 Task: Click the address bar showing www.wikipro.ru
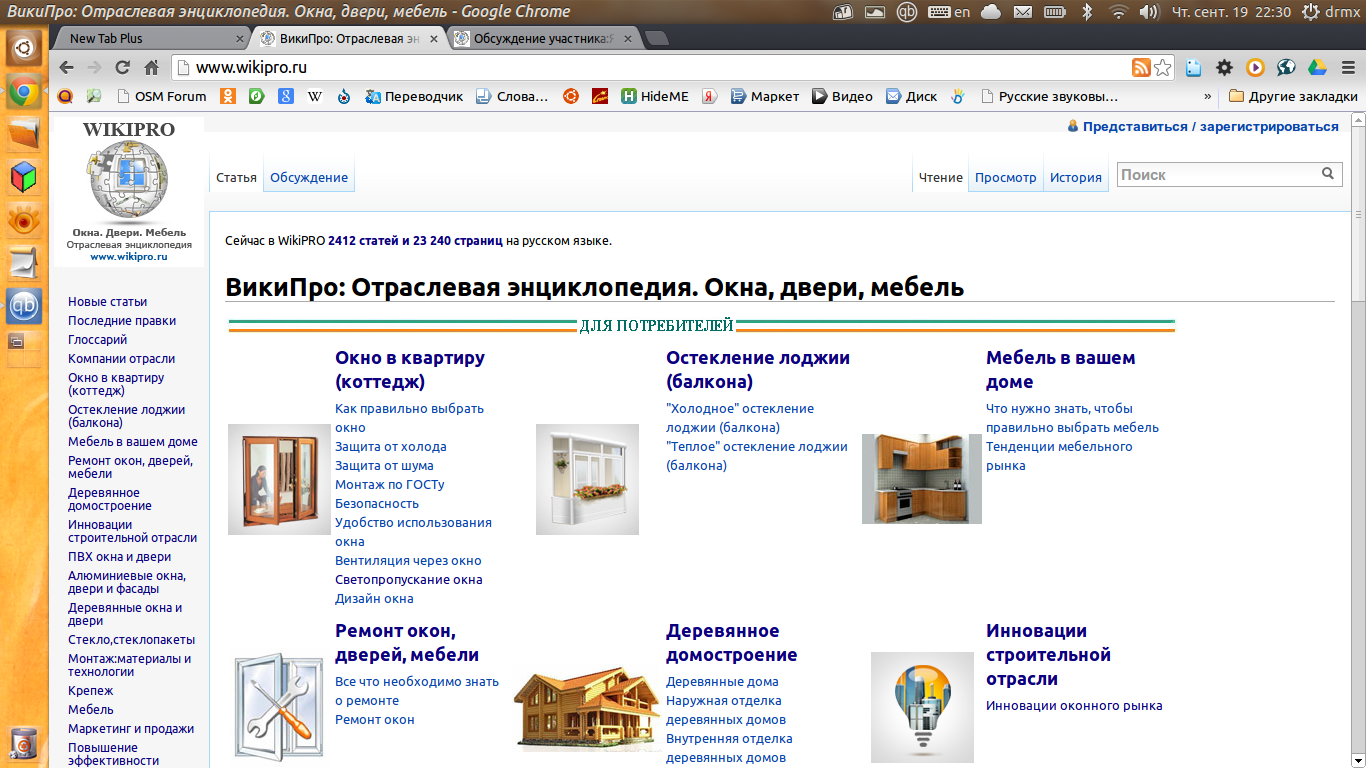click(x=650, y=68)
